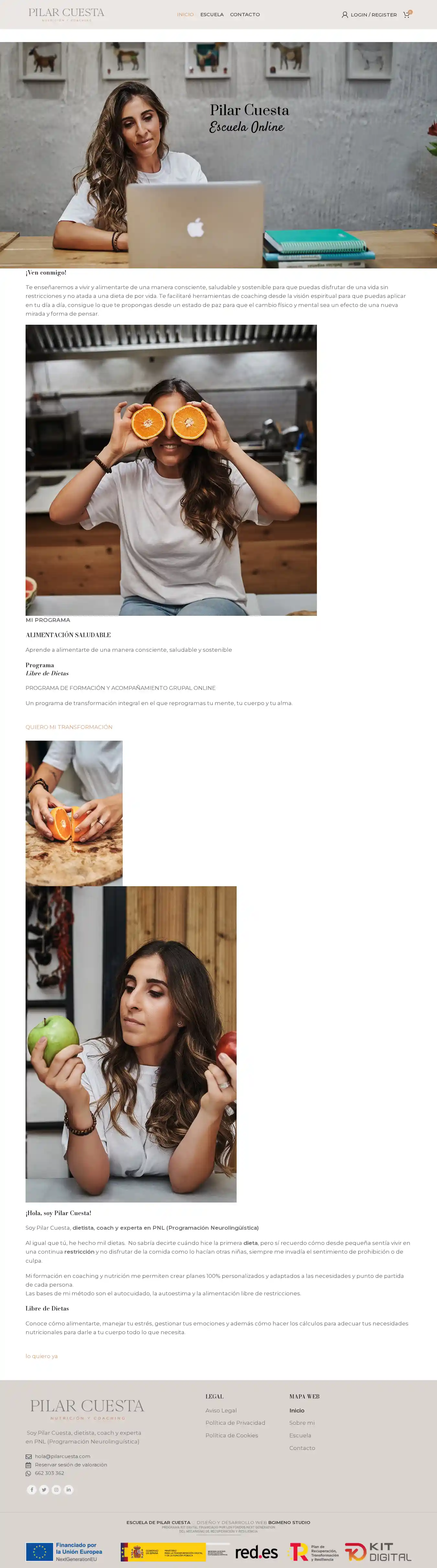
Task: Open Política de Cookies link
Action: click(231, 1435)
